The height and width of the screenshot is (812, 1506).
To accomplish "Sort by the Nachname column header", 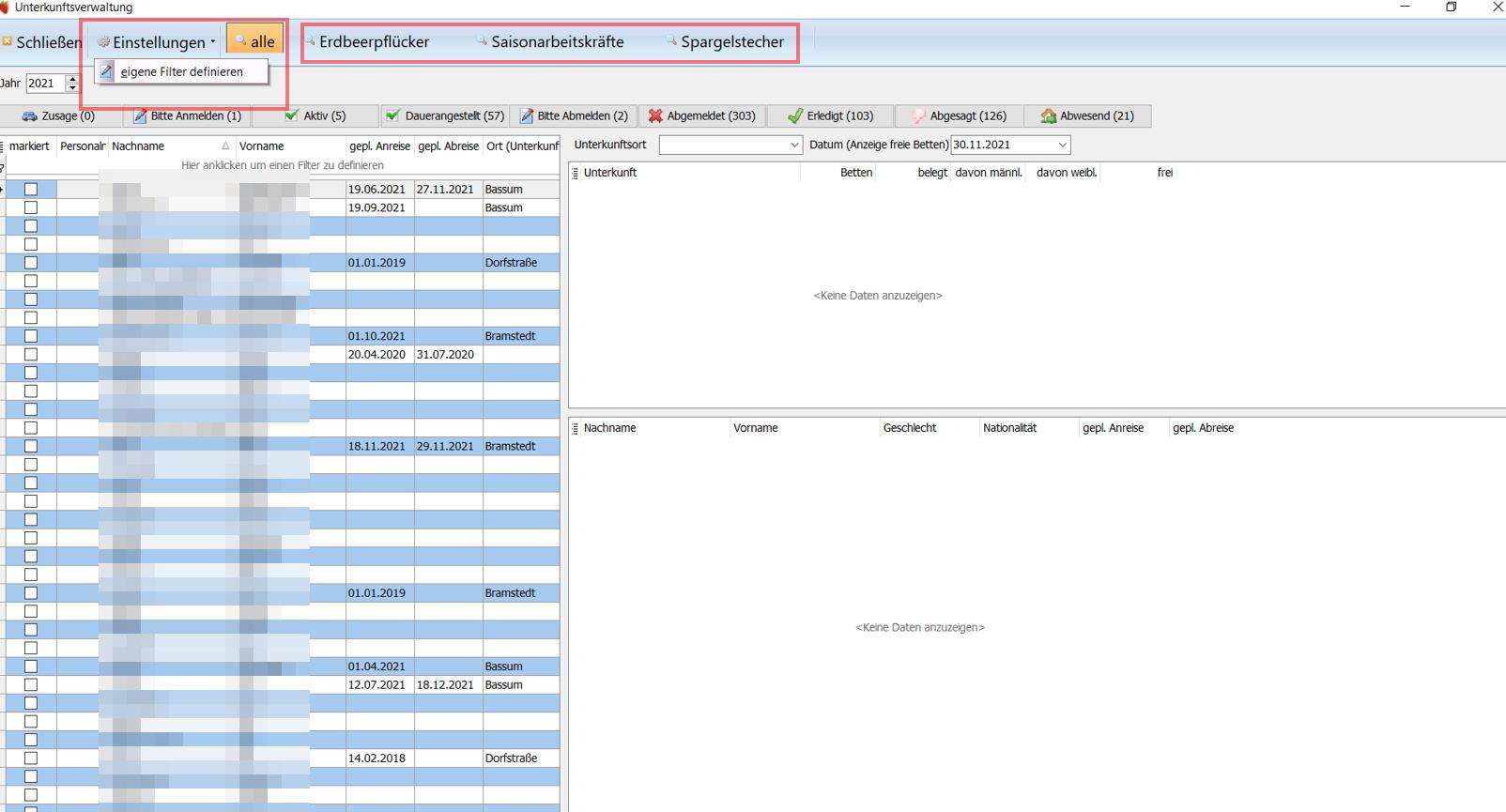I will [x=171, y=146].
